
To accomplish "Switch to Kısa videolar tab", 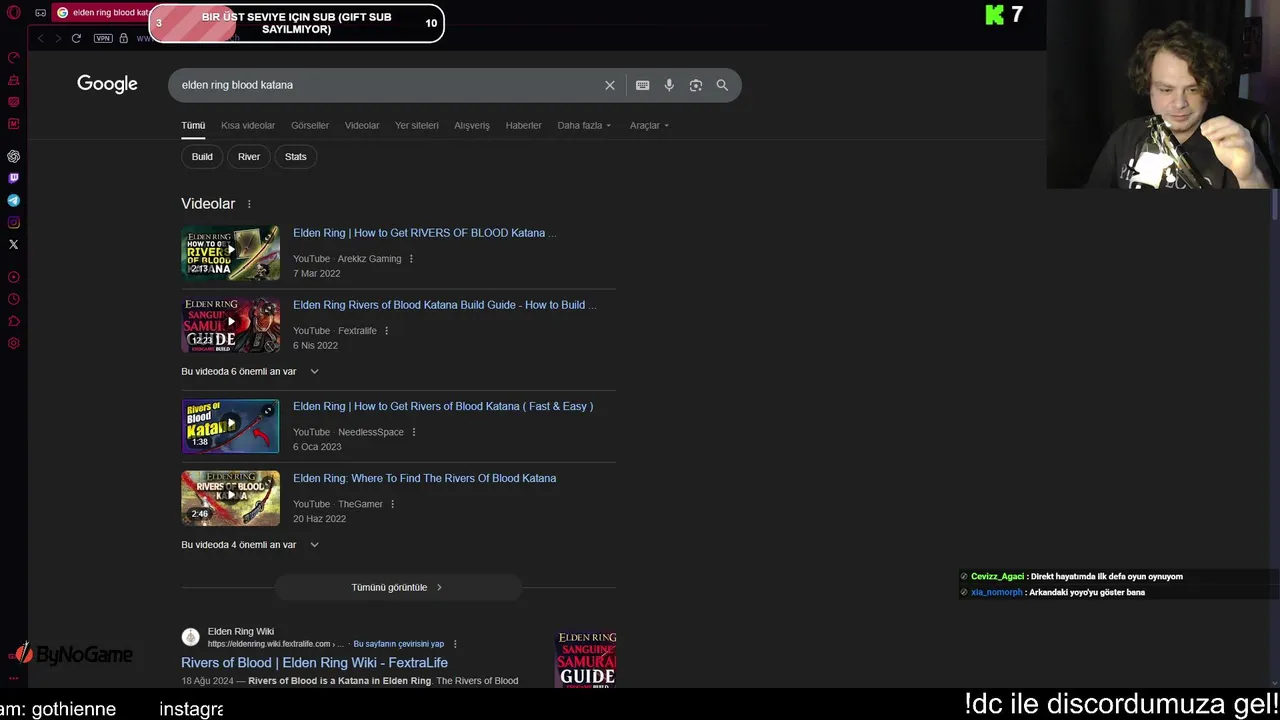I will point(248,125).
